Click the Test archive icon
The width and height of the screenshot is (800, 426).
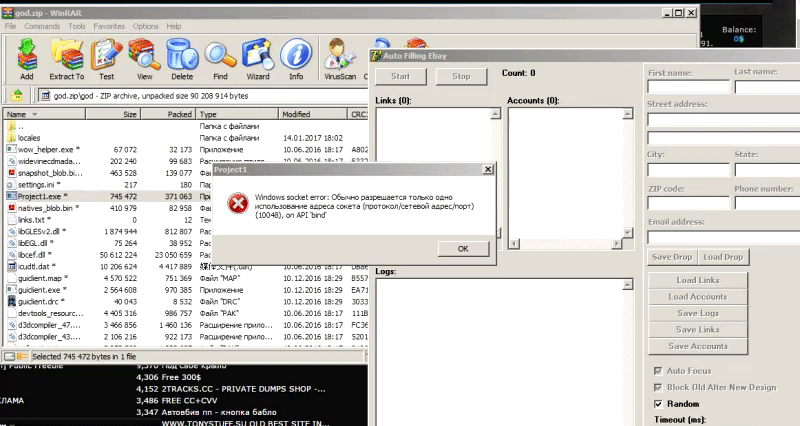coord(106,59)
